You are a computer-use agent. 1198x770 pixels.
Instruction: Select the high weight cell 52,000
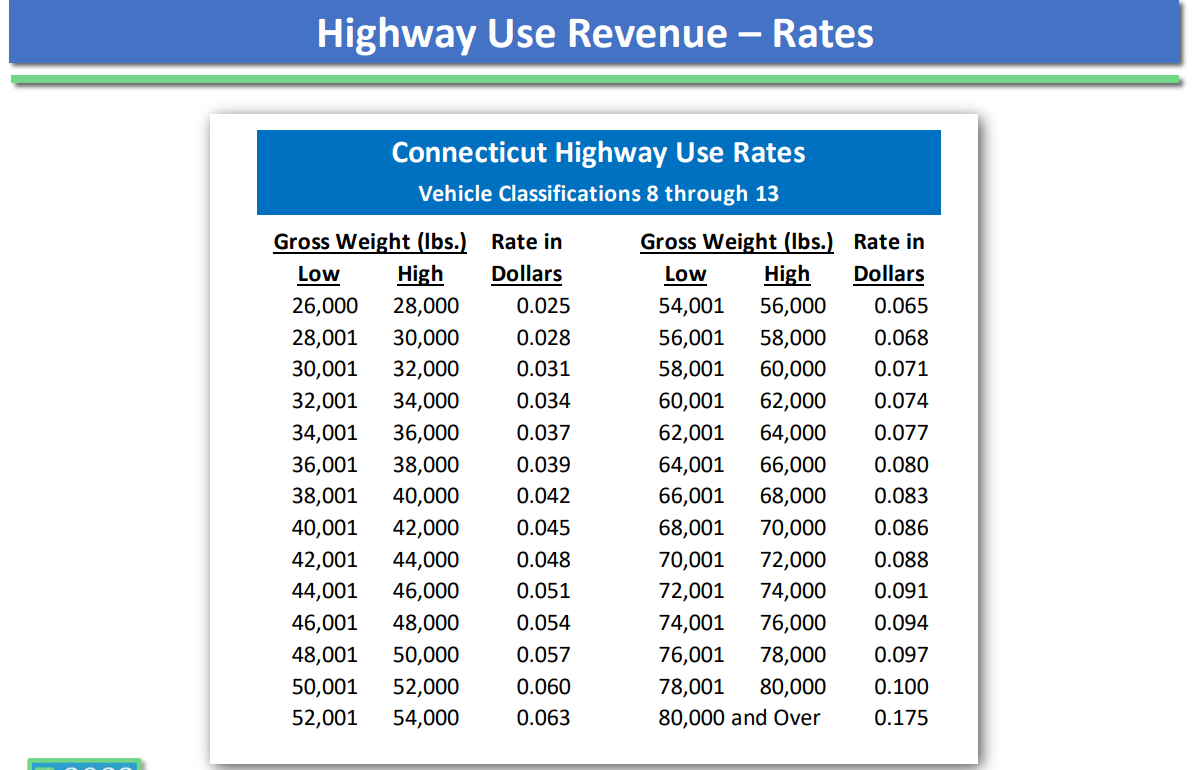coord(426,688)
